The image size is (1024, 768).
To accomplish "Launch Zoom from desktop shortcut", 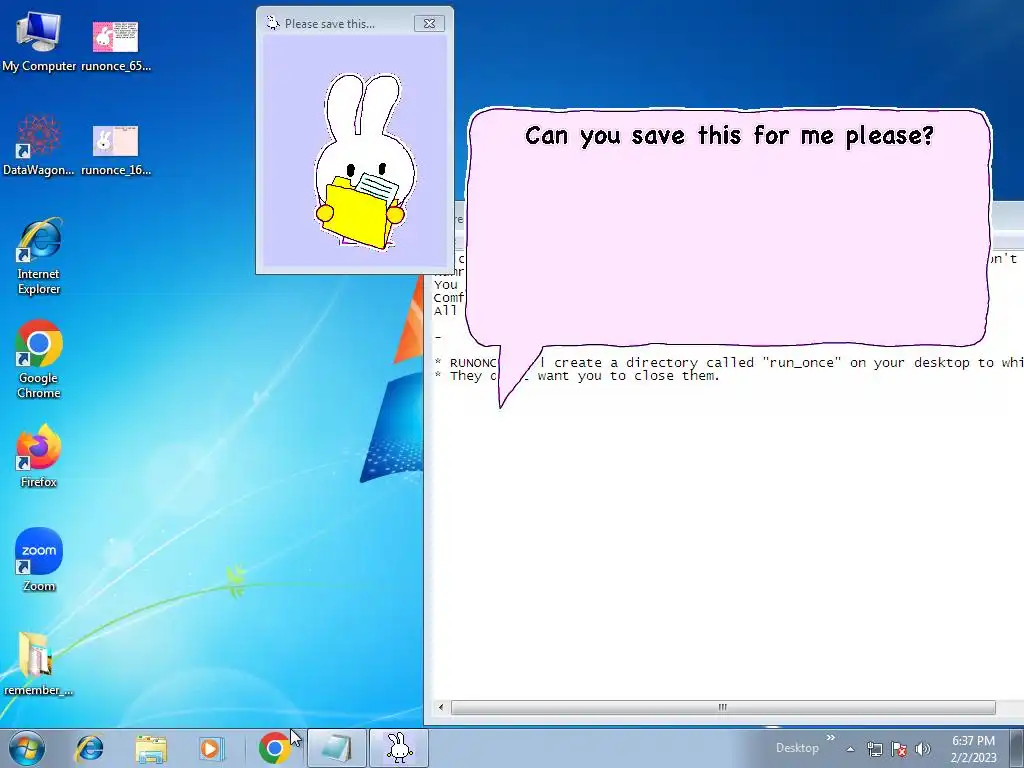I will [39, 560].
